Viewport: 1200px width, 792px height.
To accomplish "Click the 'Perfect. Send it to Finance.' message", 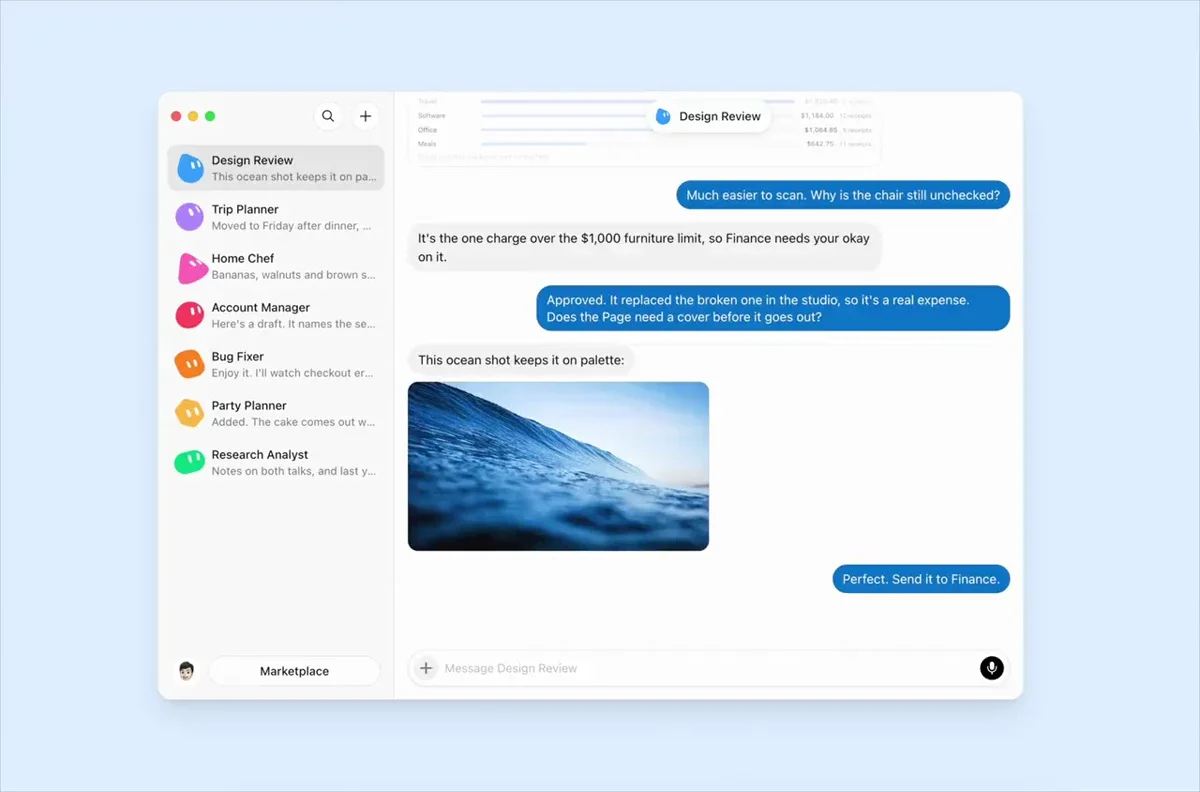I will click(x=921, y=579).
